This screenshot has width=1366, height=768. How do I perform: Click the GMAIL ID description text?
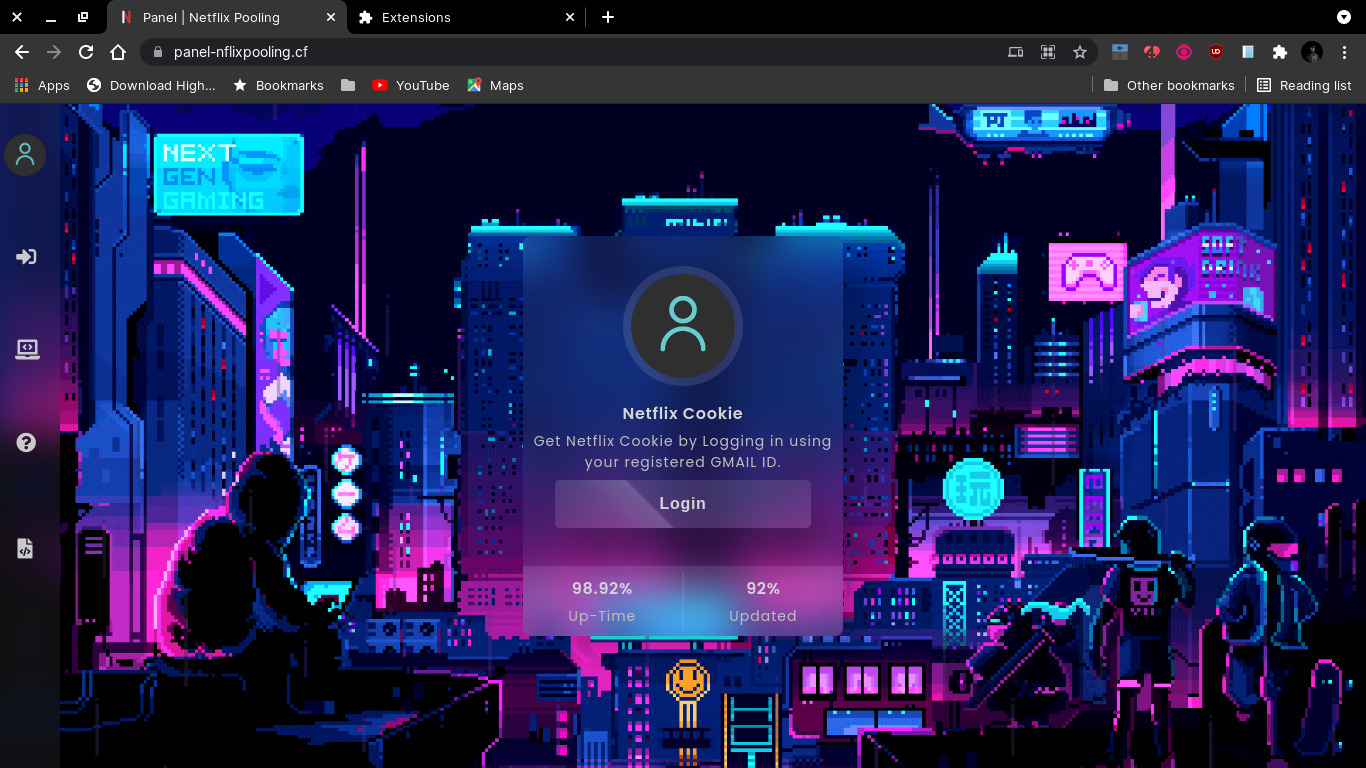(683, 451)
